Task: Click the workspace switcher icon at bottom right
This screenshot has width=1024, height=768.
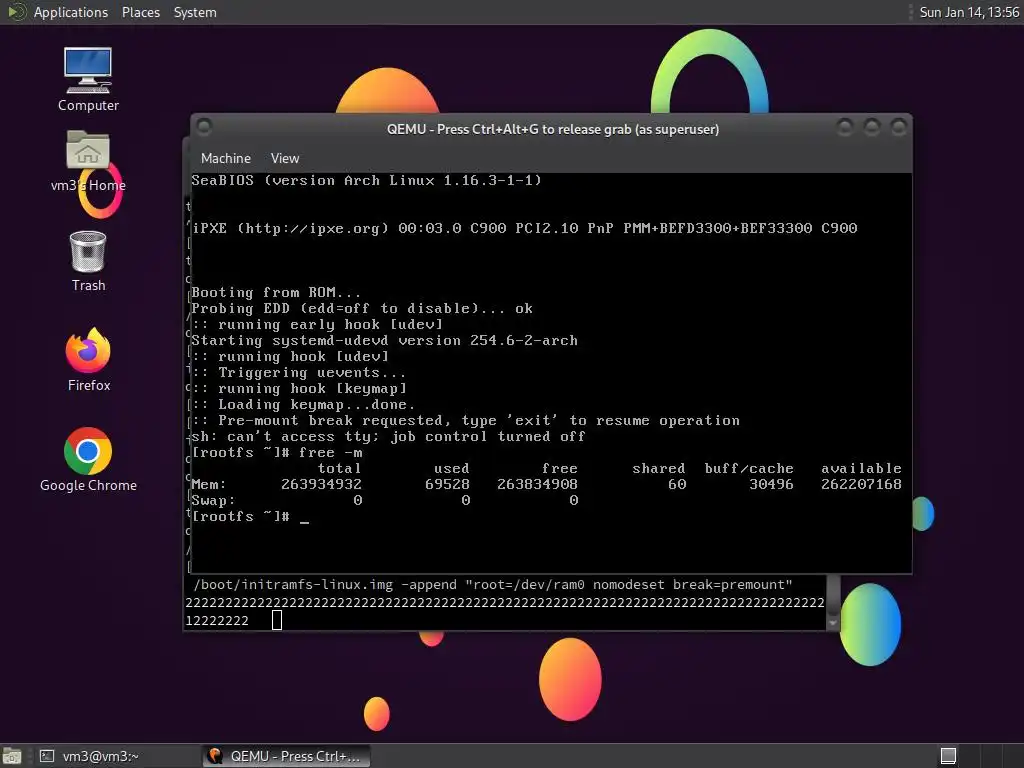Action: pos(948,756)
